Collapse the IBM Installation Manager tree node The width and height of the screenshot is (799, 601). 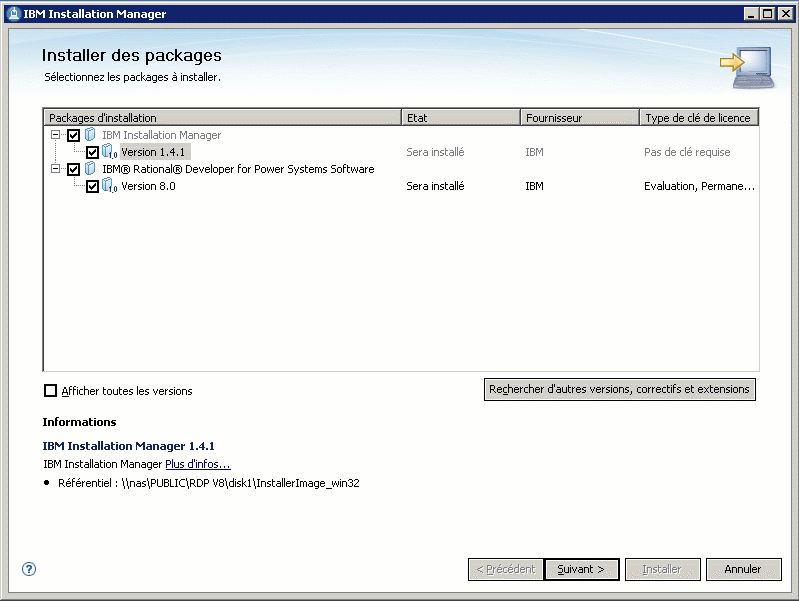click(x=55, y=135)
